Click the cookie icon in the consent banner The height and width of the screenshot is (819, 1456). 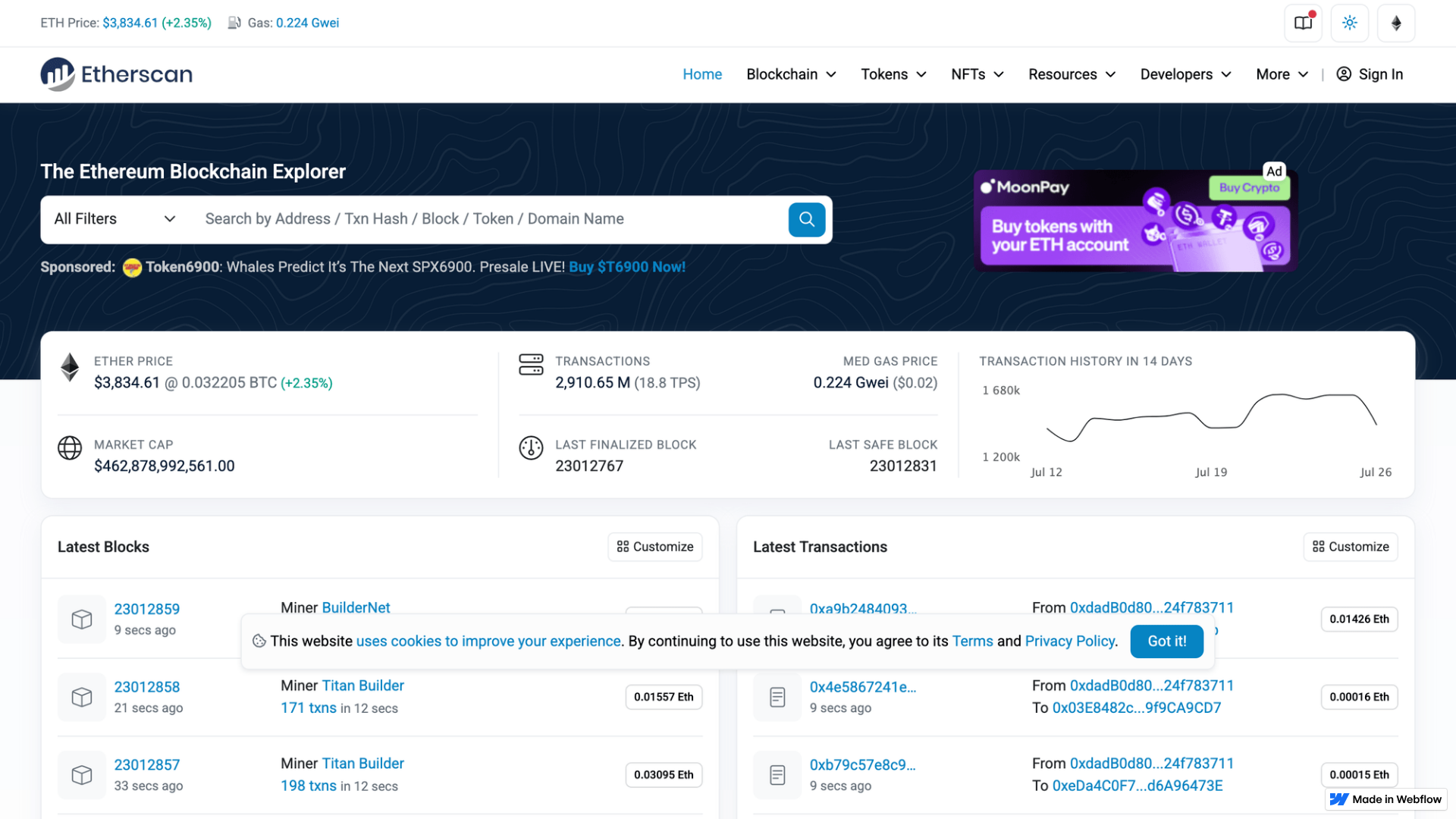259,642
